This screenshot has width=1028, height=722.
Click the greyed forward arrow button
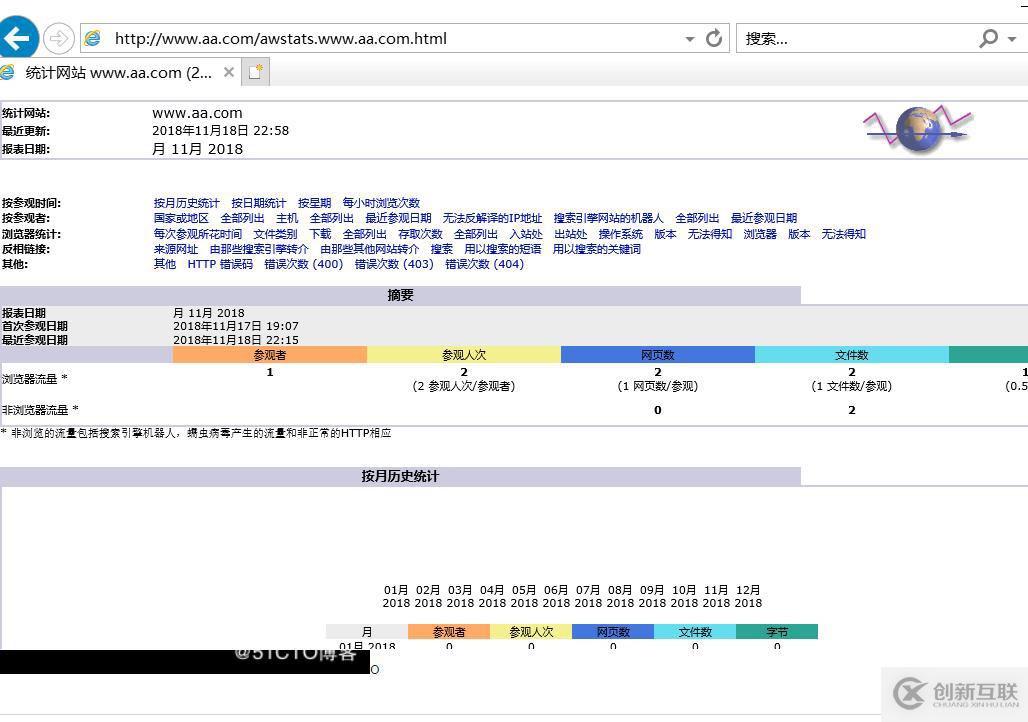pos(58,39)
